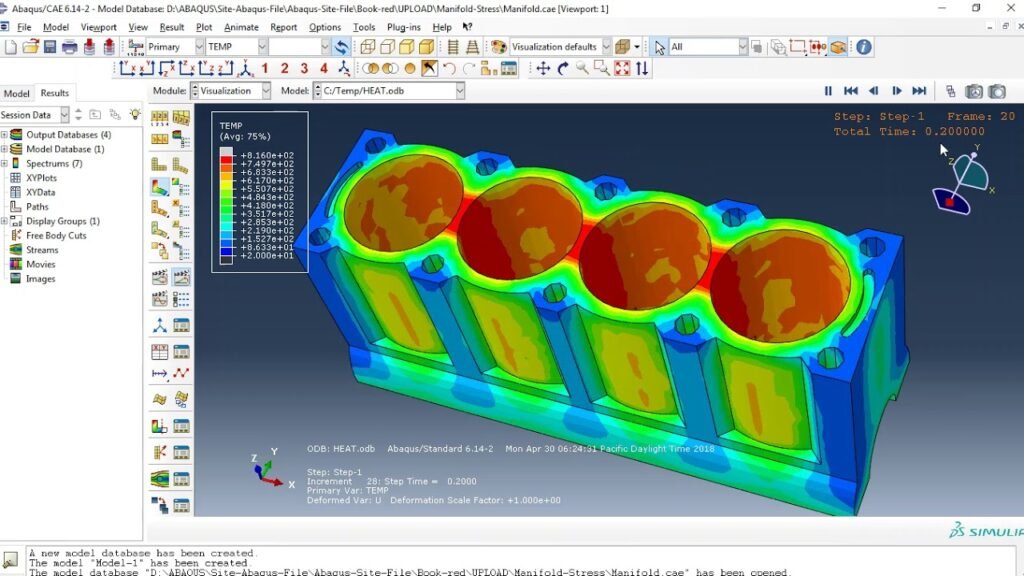Select the Pan view tool
This screenshot has width=1024, height=576.
(543, 69)
